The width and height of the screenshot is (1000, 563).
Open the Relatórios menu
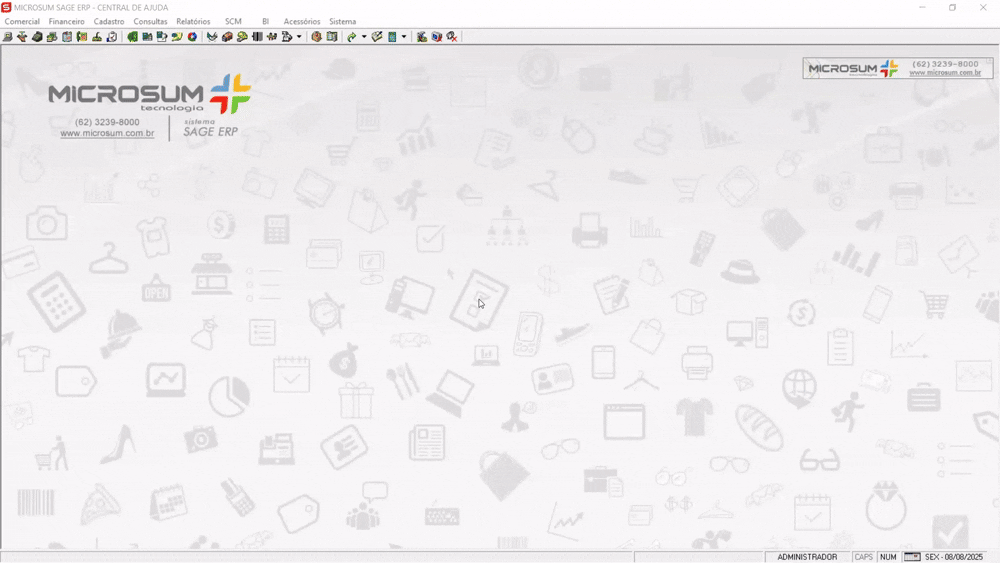[193, 21]
